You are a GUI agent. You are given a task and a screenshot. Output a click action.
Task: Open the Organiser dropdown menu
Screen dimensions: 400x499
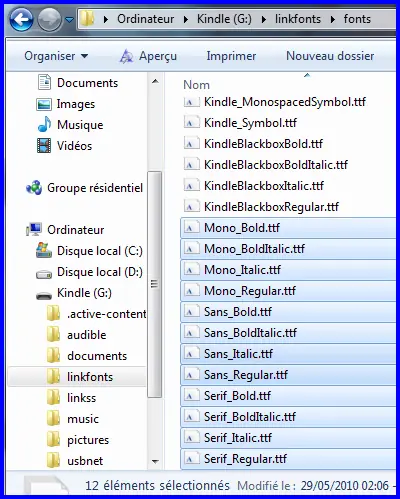click(56, 56)
